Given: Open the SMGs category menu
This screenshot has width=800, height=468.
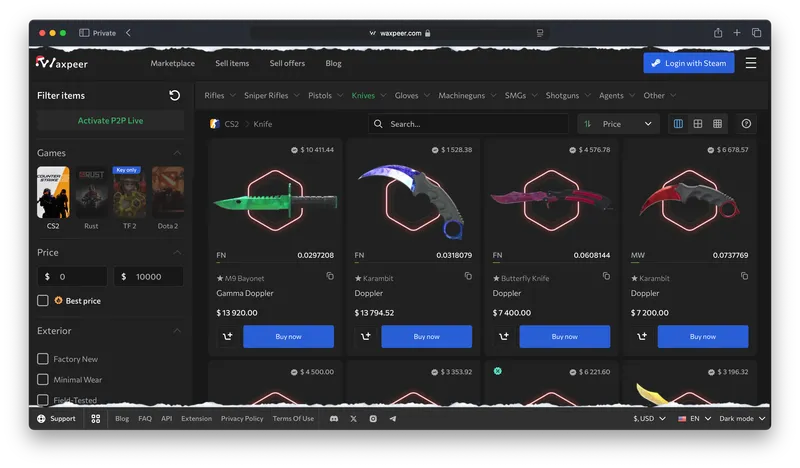Looking at the screenshot, I should [521, 95].
